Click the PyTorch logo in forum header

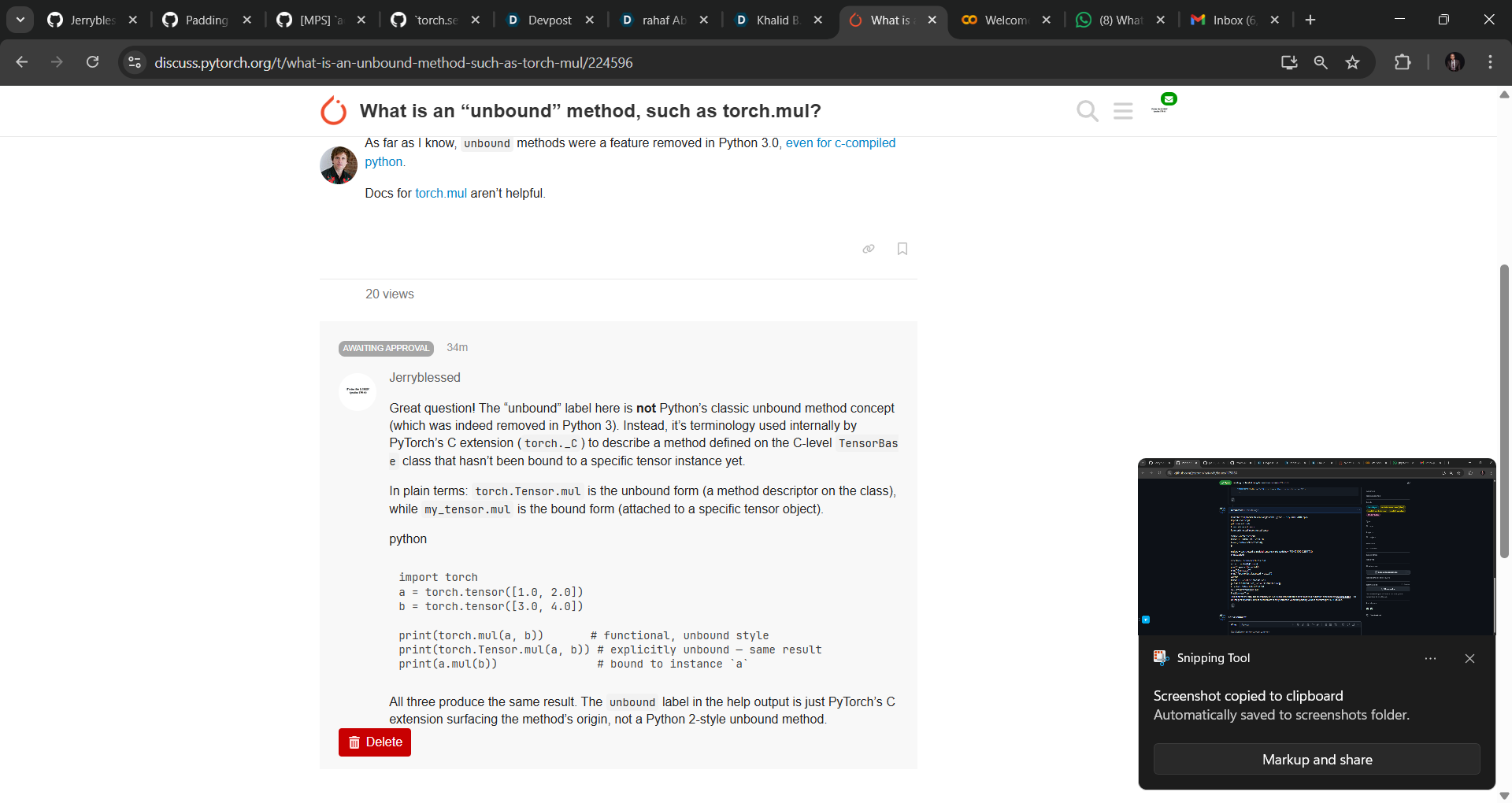click(x=334, y=110)
